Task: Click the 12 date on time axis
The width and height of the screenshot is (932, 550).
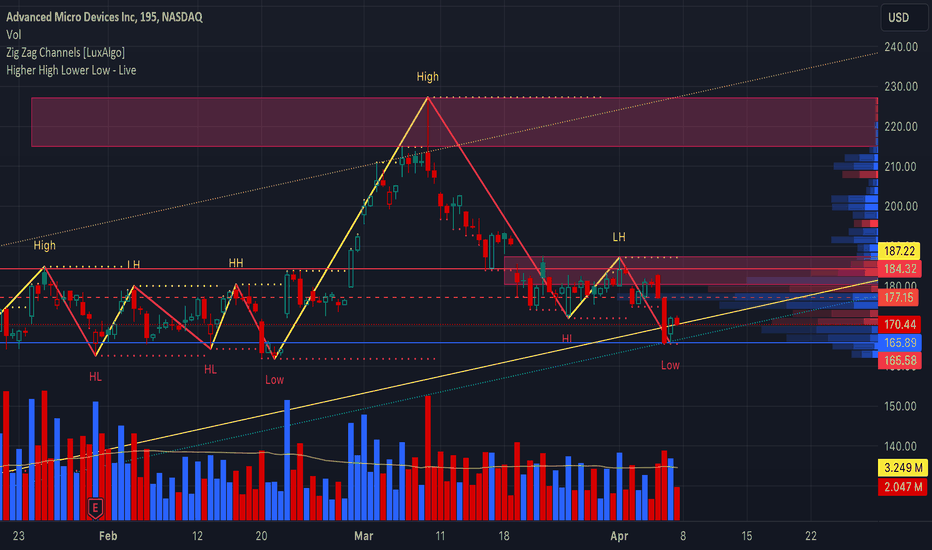Action: coord(197,536)
